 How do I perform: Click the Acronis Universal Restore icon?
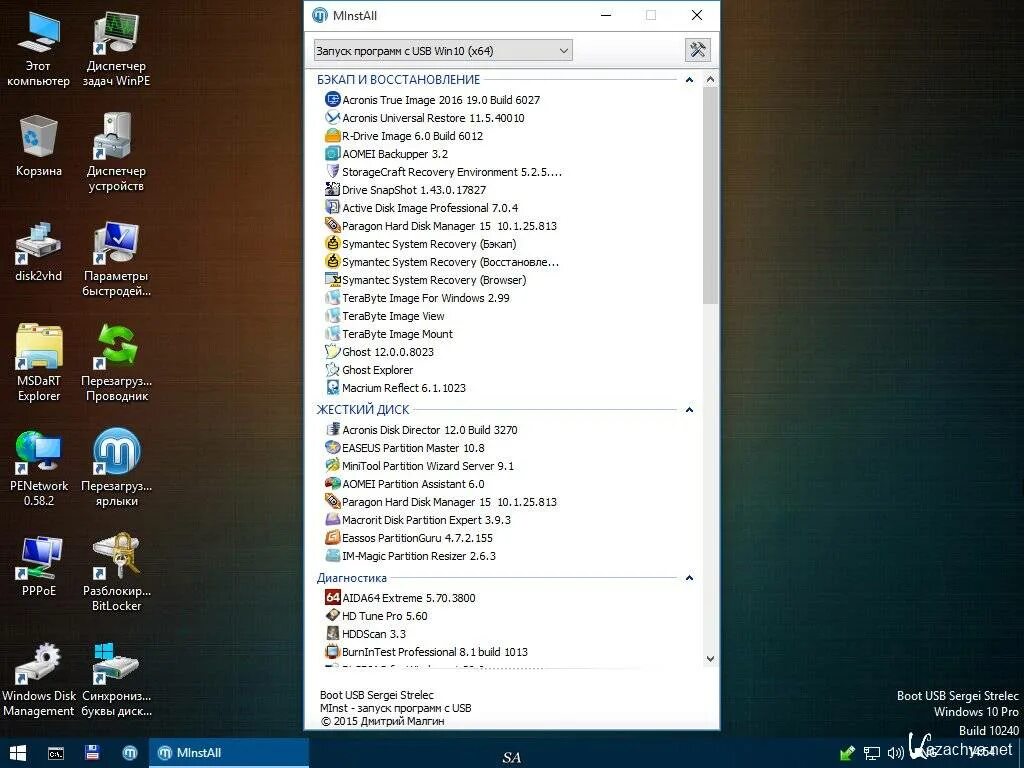point(332,118)
